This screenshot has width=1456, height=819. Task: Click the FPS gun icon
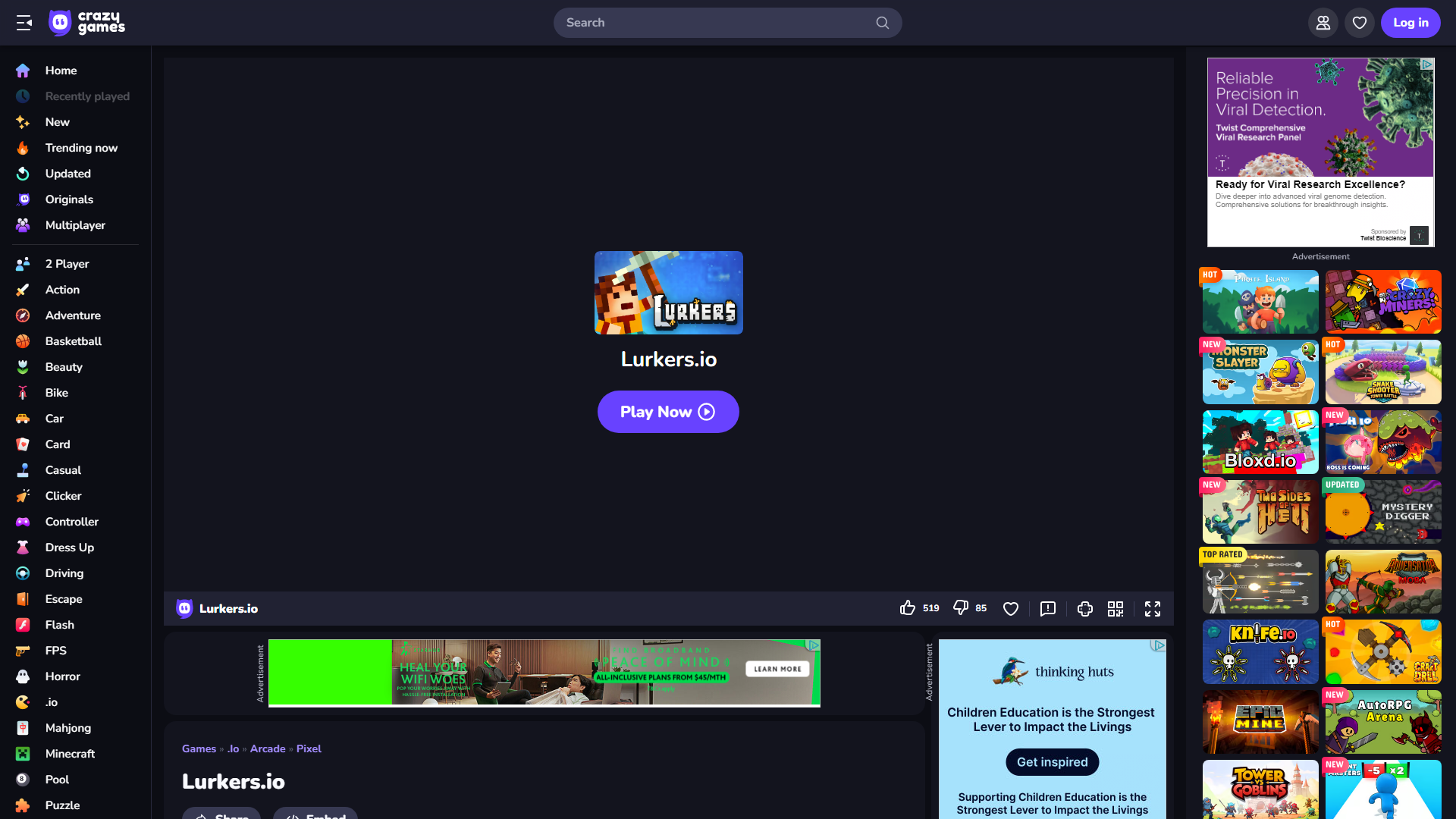pos(23,651)
